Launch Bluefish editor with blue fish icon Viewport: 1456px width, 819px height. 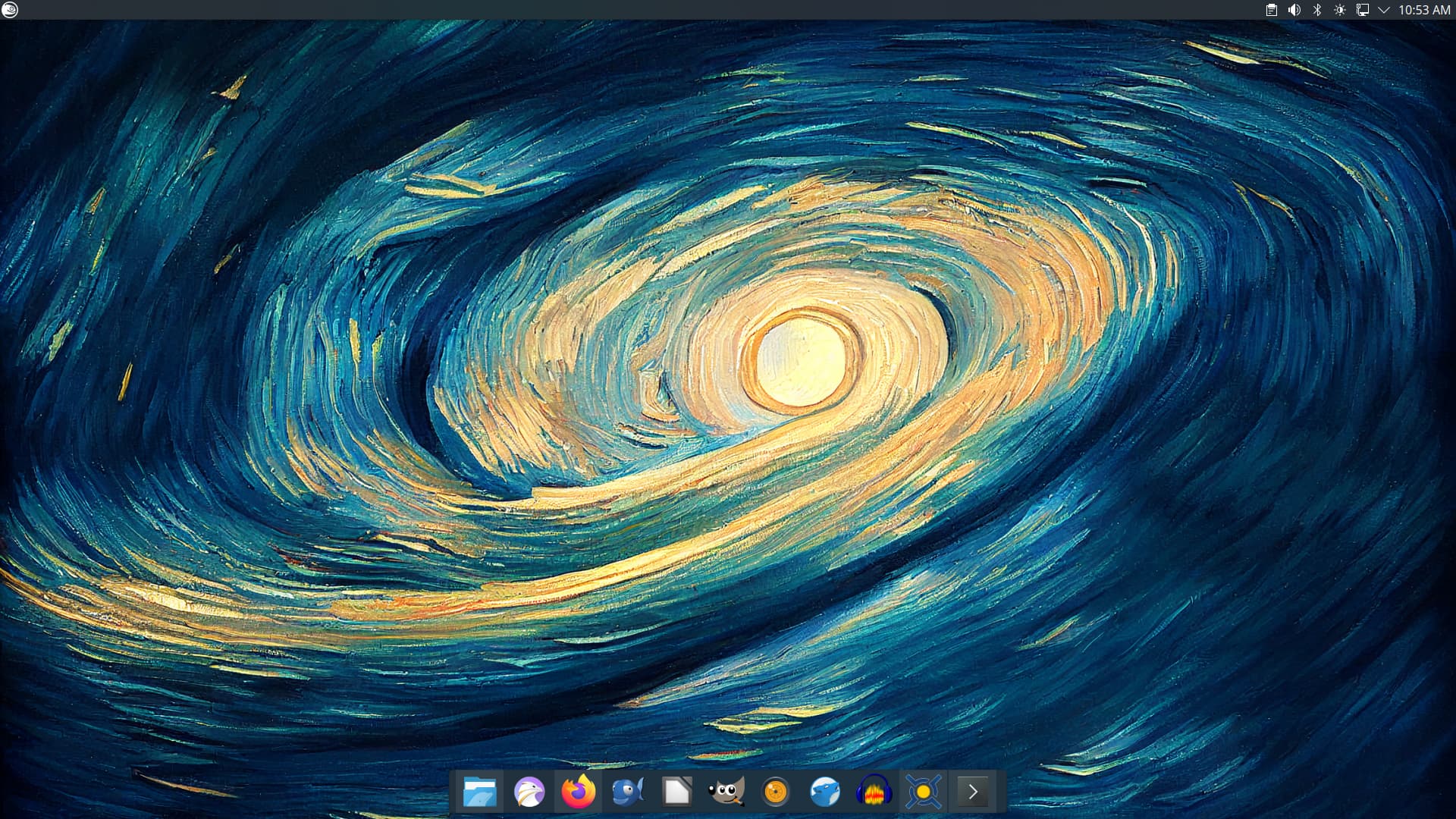[x=627, y=792]
